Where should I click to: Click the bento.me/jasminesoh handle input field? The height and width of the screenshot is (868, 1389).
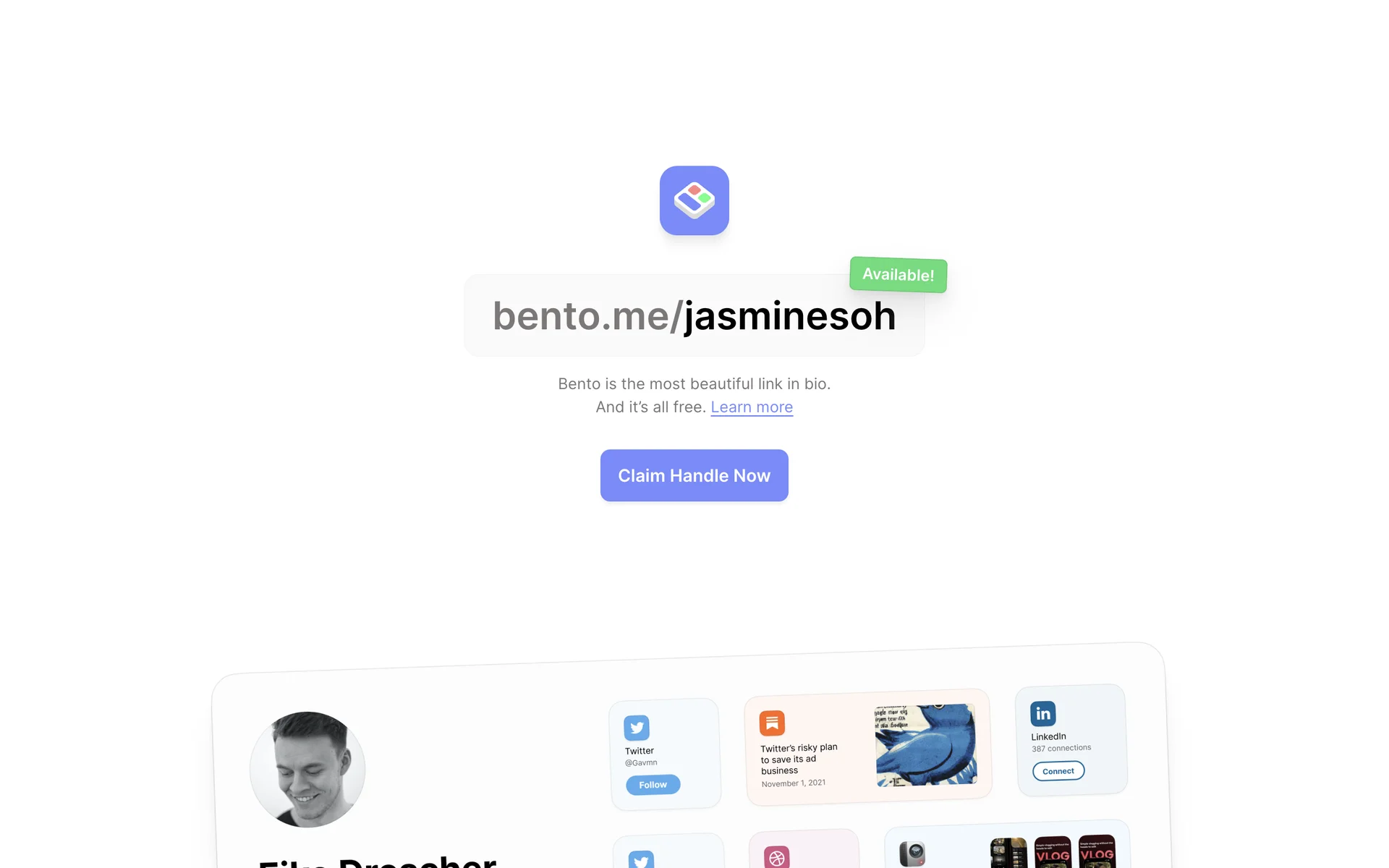[694, 315]
